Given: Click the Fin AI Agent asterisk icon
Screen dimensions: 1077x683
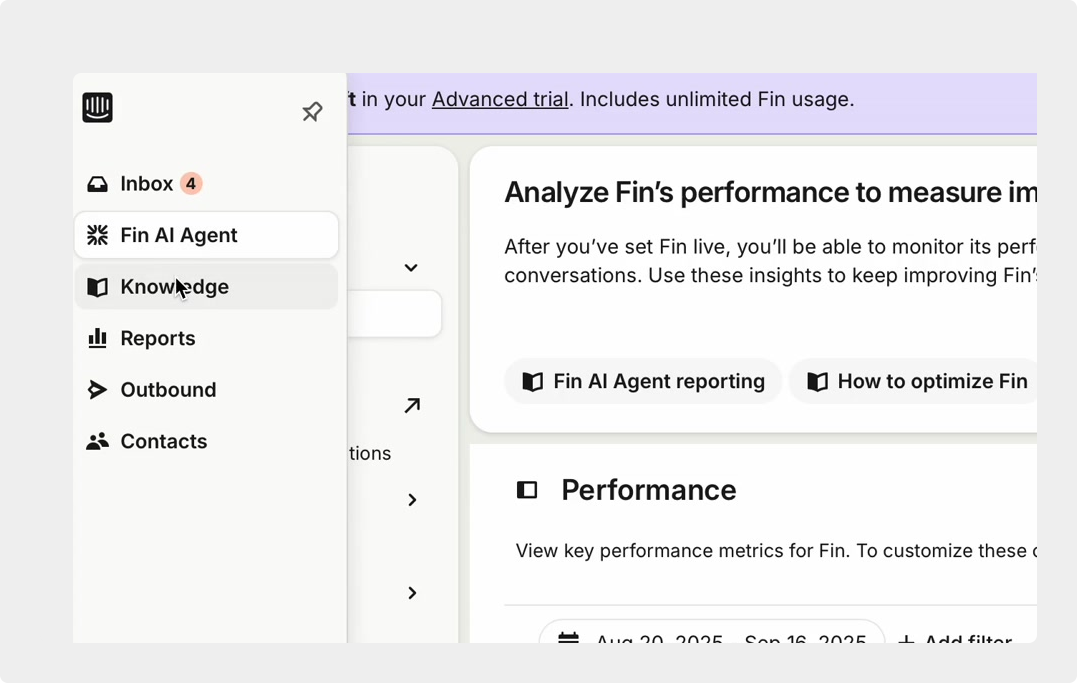Looking at the screenshot, I should coord(97,235).
